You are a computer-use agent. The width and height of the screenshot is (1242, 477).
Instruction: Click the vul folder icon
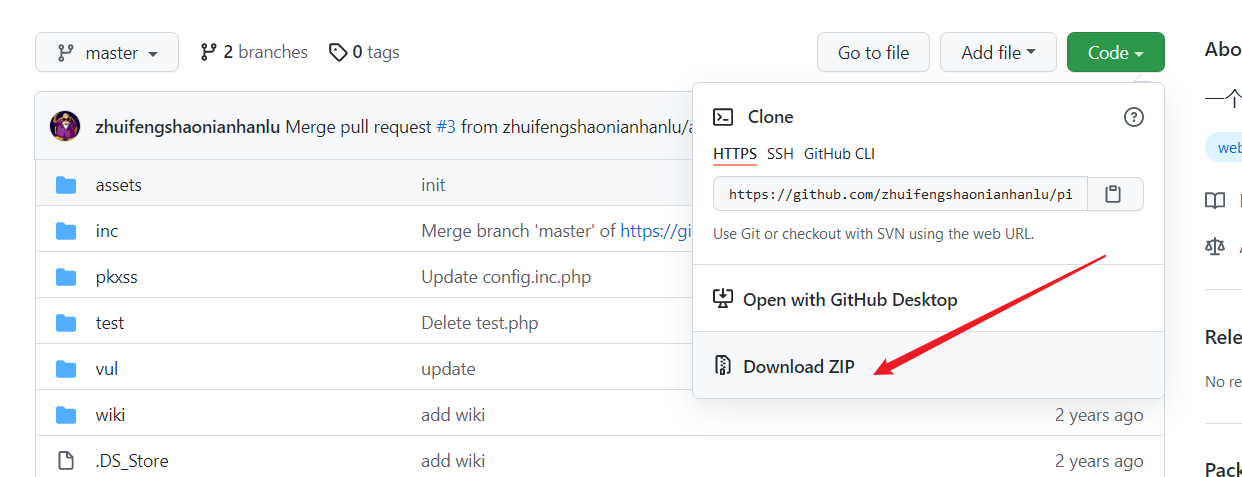(x=66, y=369)
